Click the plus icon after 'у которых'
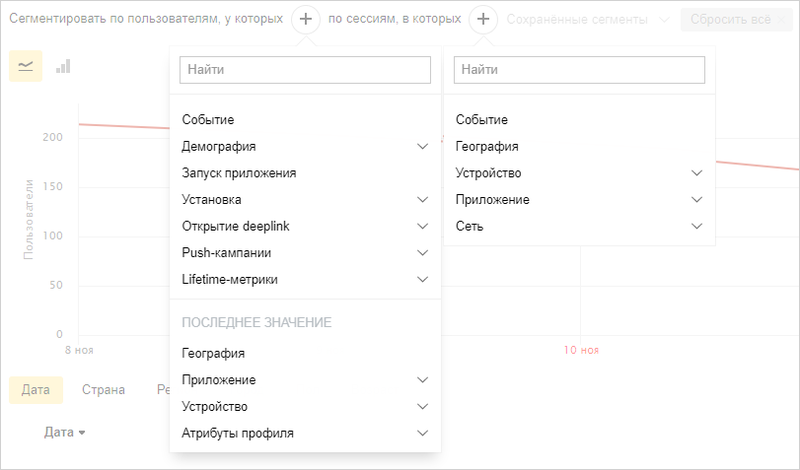Image resolution: width=800 pixels, height=470 pixels. (306, 19)
